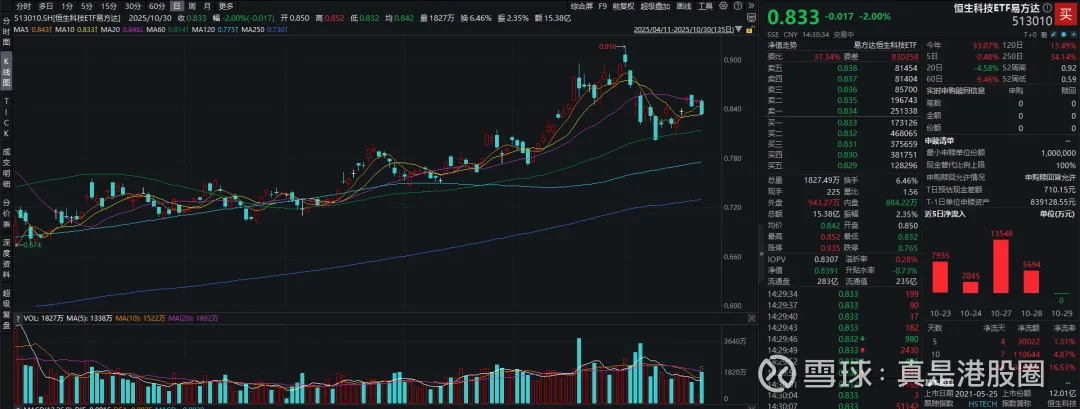Image resolution: width=1080 pixels, height=409 pixels.
Task: Switch to K线图 in left sidebar
Action: coord(6,72)
